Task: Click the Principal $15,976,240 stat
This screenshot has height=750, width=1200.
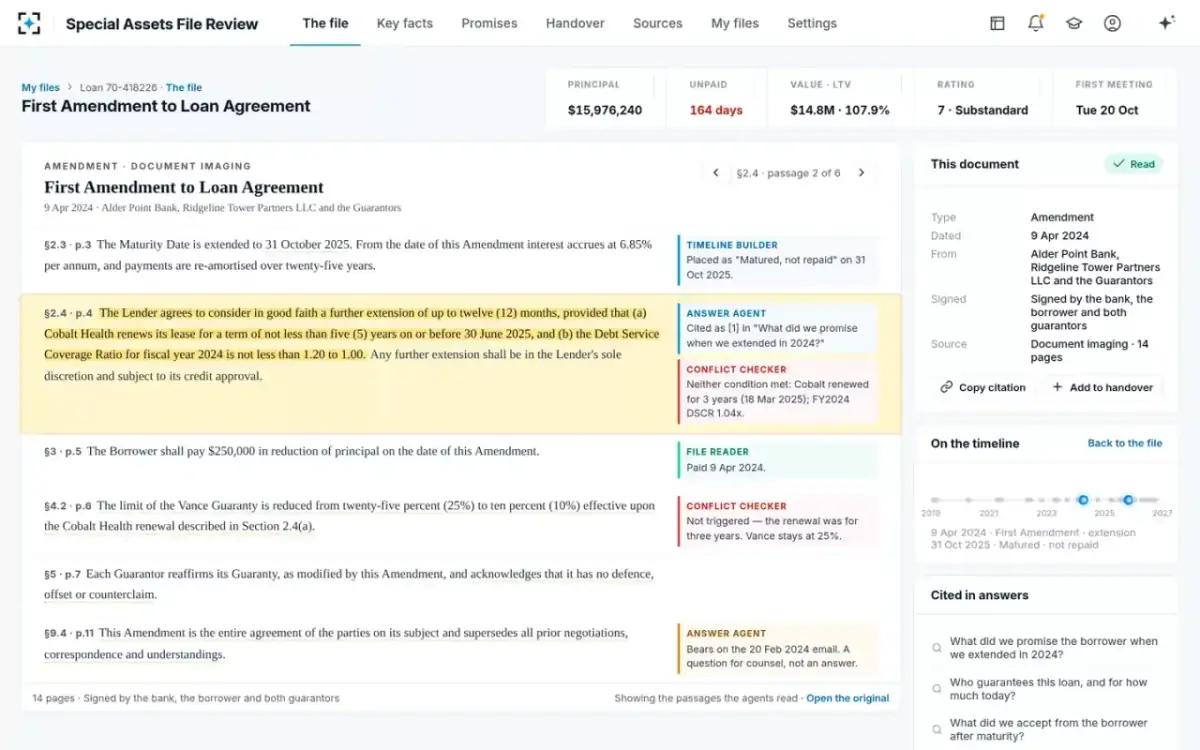Action: point(605,98)
